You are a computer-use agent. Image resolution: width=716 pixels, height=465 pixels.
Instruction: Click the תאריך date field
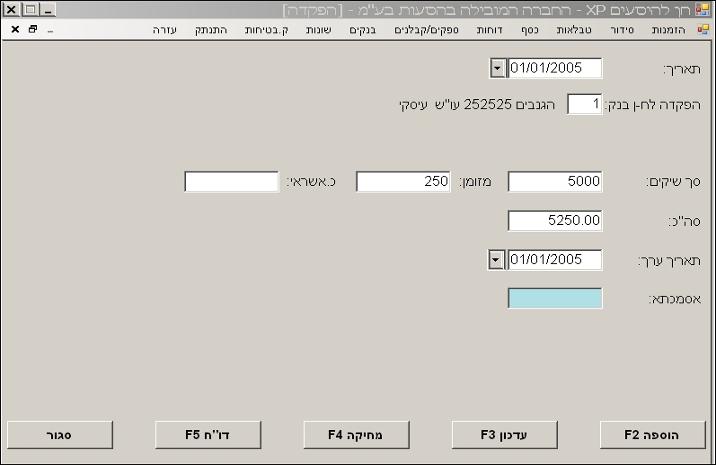(554, 69)
